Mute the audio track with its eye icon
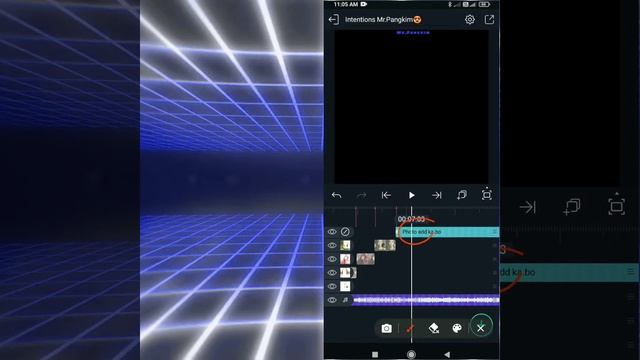This screenshot has height=360, width=640. [332, 300]
